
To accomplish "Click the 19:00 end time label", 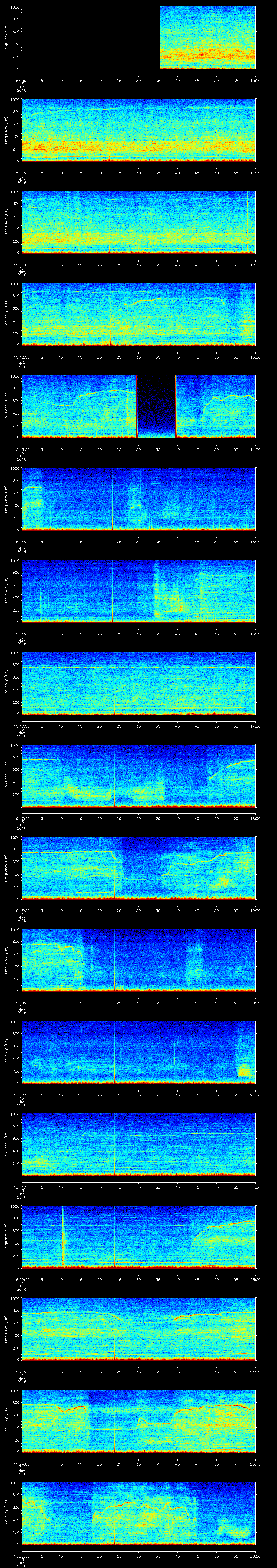I will coord(256,910).
